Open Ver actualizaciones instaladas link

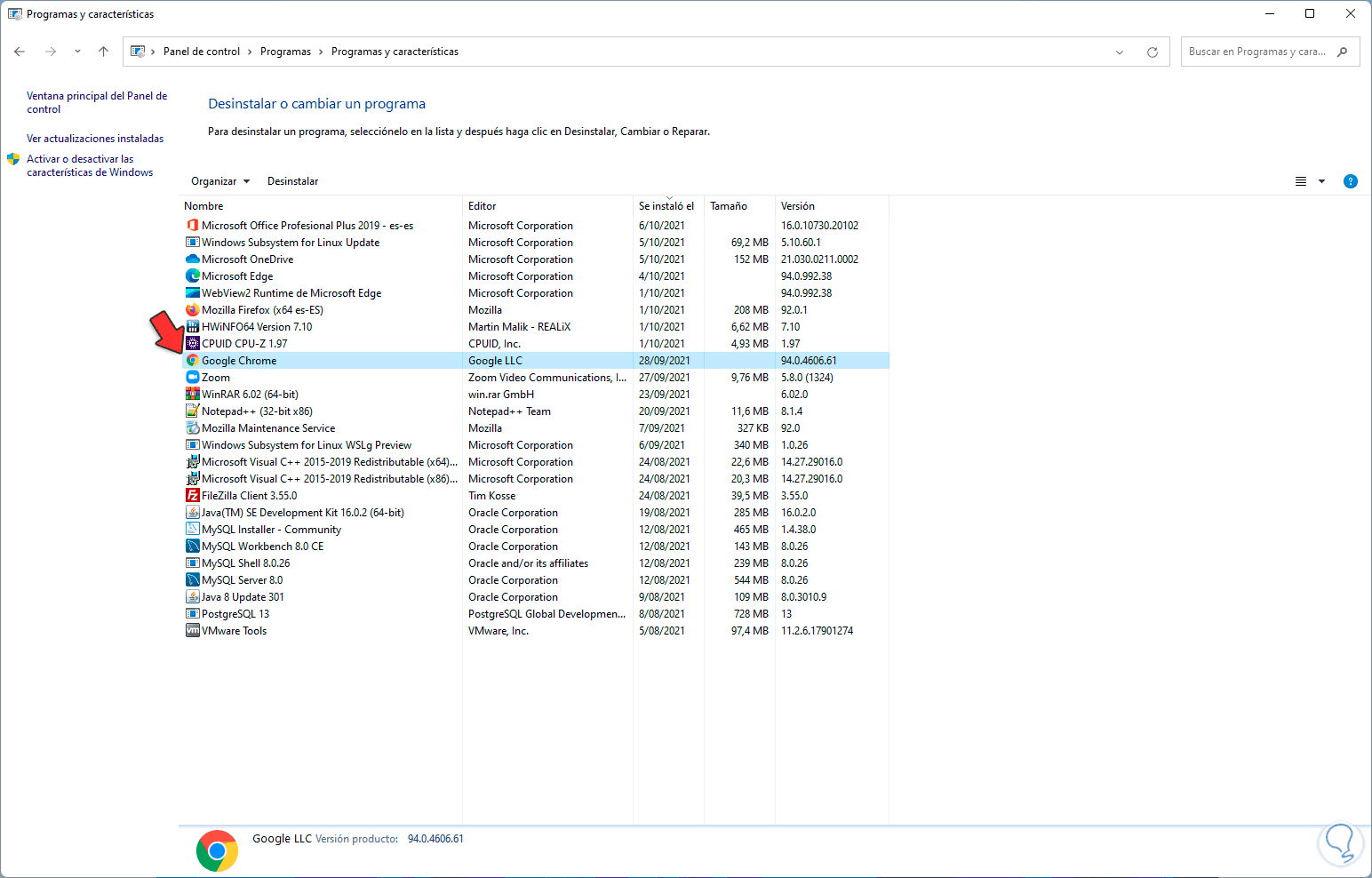pos(95,139)
